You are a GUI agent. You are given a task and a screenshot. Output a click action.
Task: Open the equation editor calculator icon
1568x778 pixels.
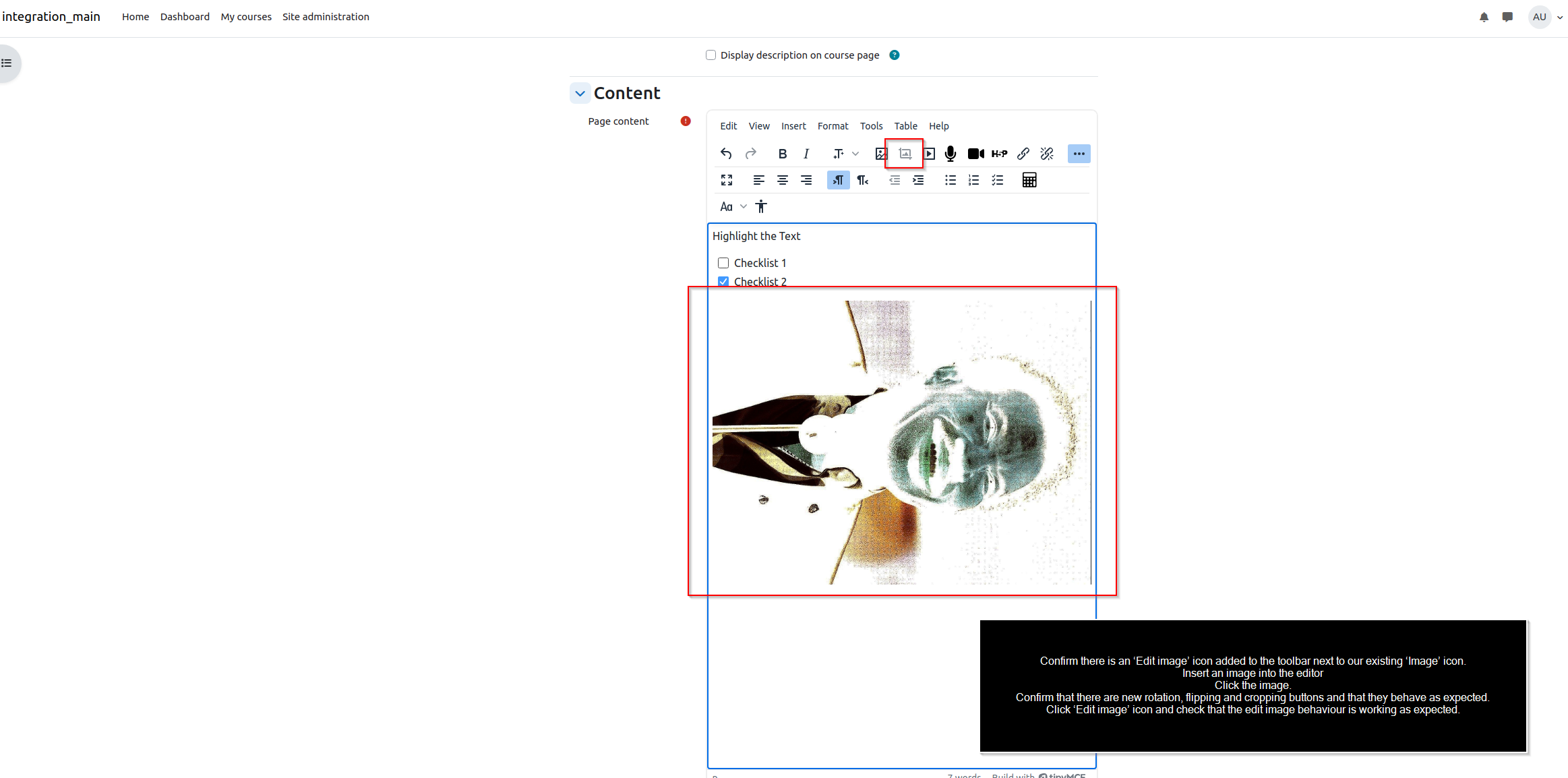1029,180
